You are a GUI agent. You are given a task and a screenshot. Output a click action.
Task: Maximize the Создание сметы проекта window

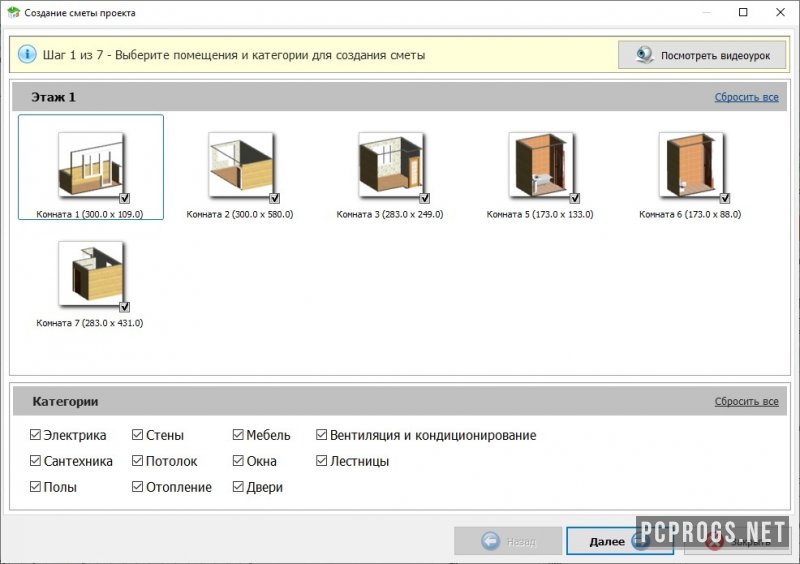[743, 12]
